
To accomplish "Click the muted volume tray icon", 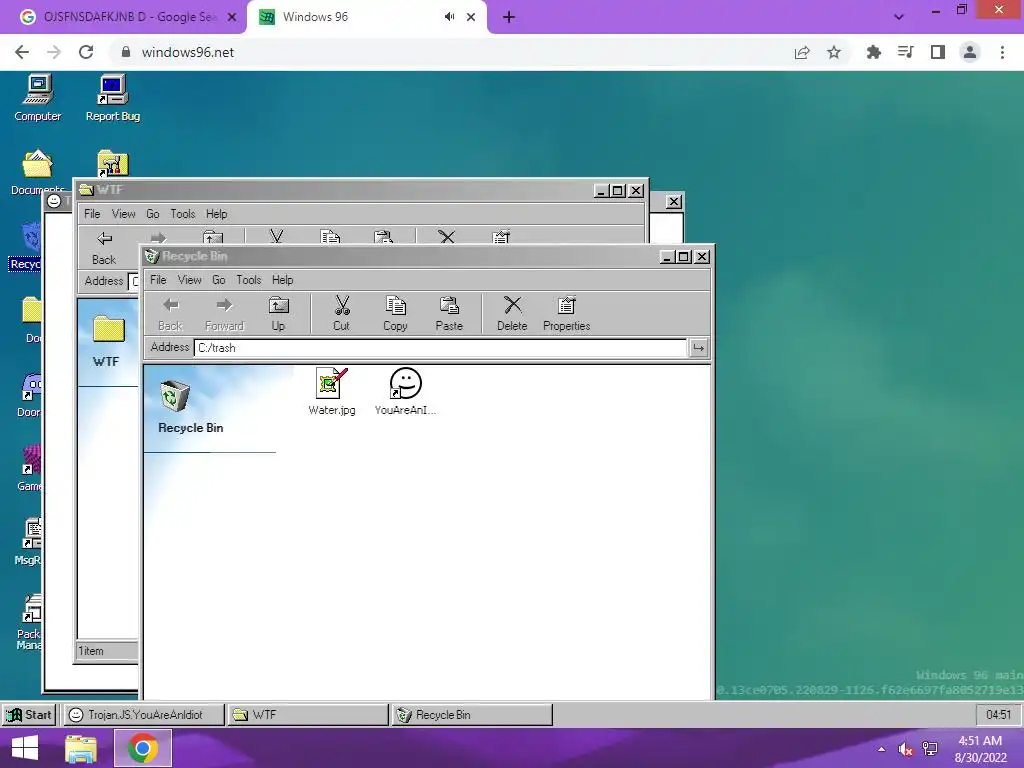I will pyautogui.click(x=905, y=749).
